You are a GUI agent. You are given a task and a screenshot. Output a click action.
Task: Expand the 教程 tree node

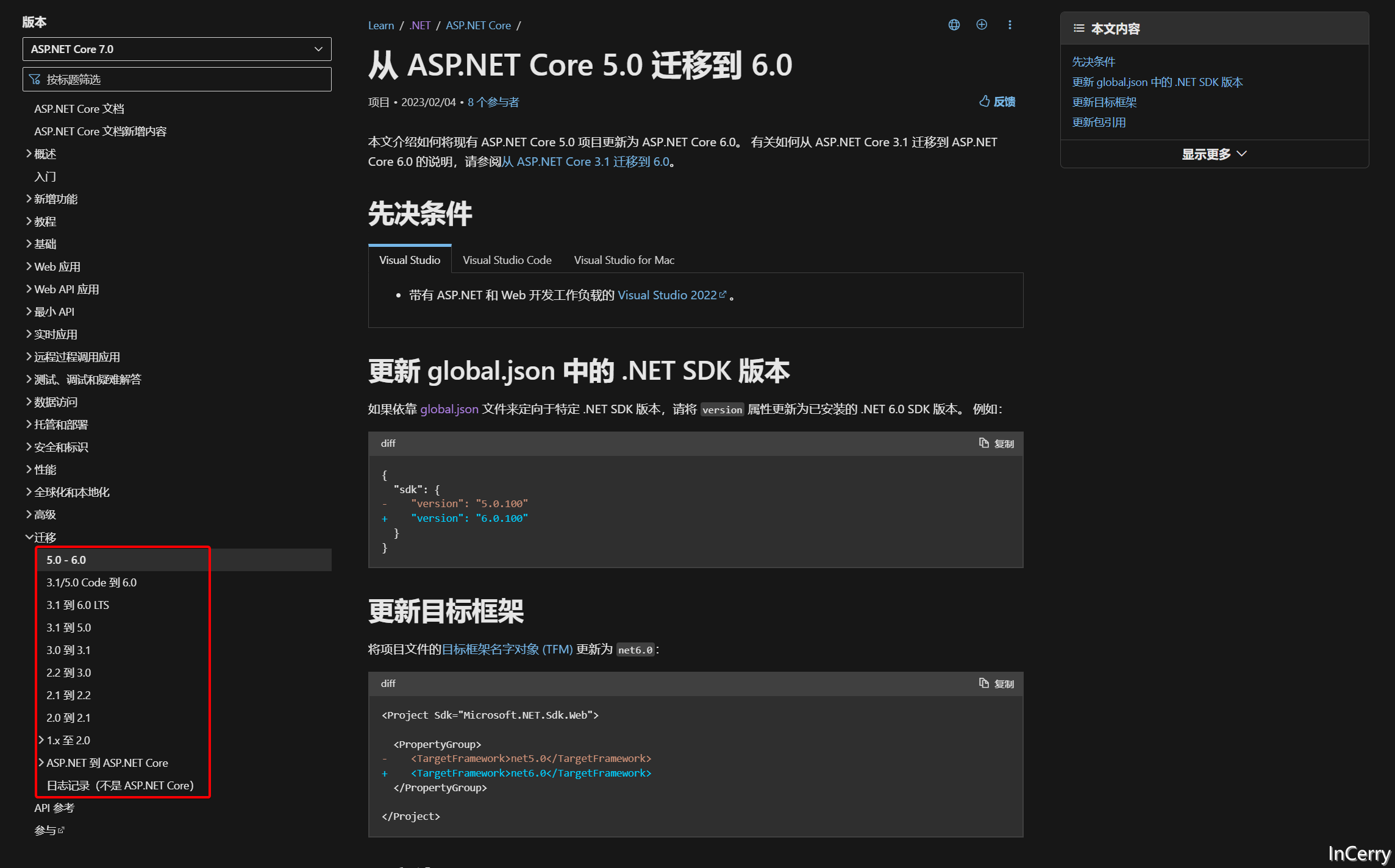[x=29, y=221]
